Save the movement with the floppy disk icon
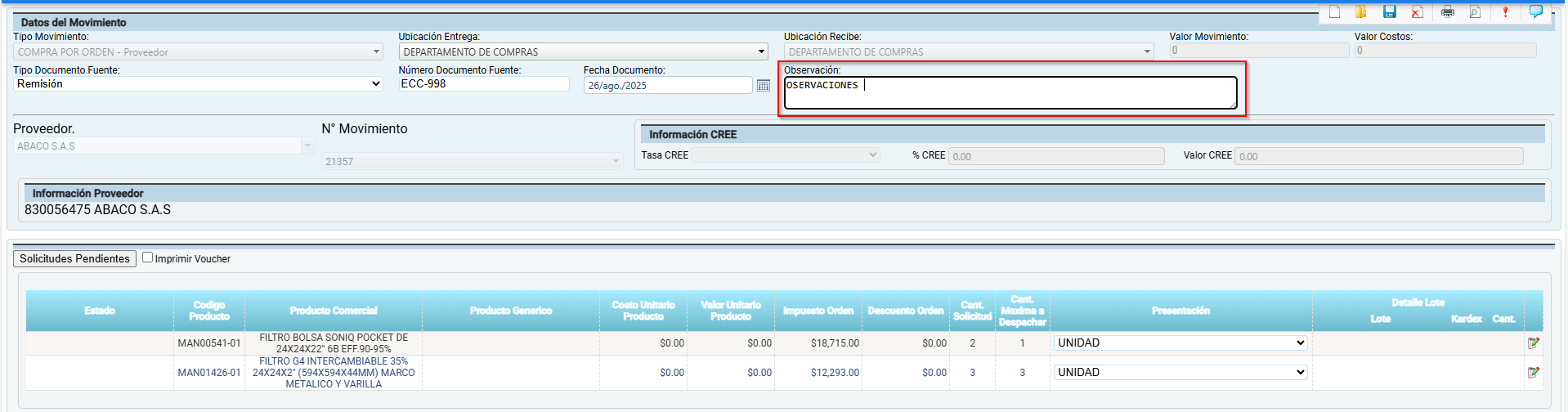Screen dimensions: 1568x412 tap(1389, 11)
